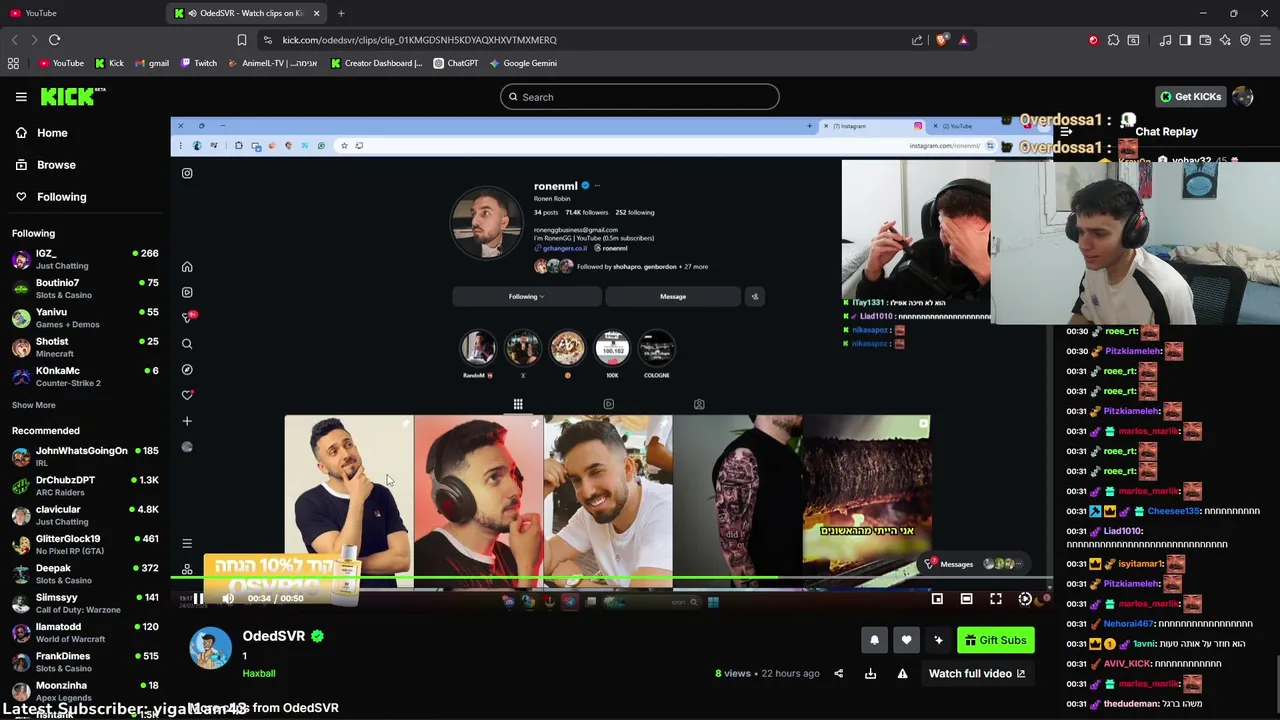Click the Message button in Instagram video
The height and width of the screenshot is (720, 1280).
coord(673,296)
